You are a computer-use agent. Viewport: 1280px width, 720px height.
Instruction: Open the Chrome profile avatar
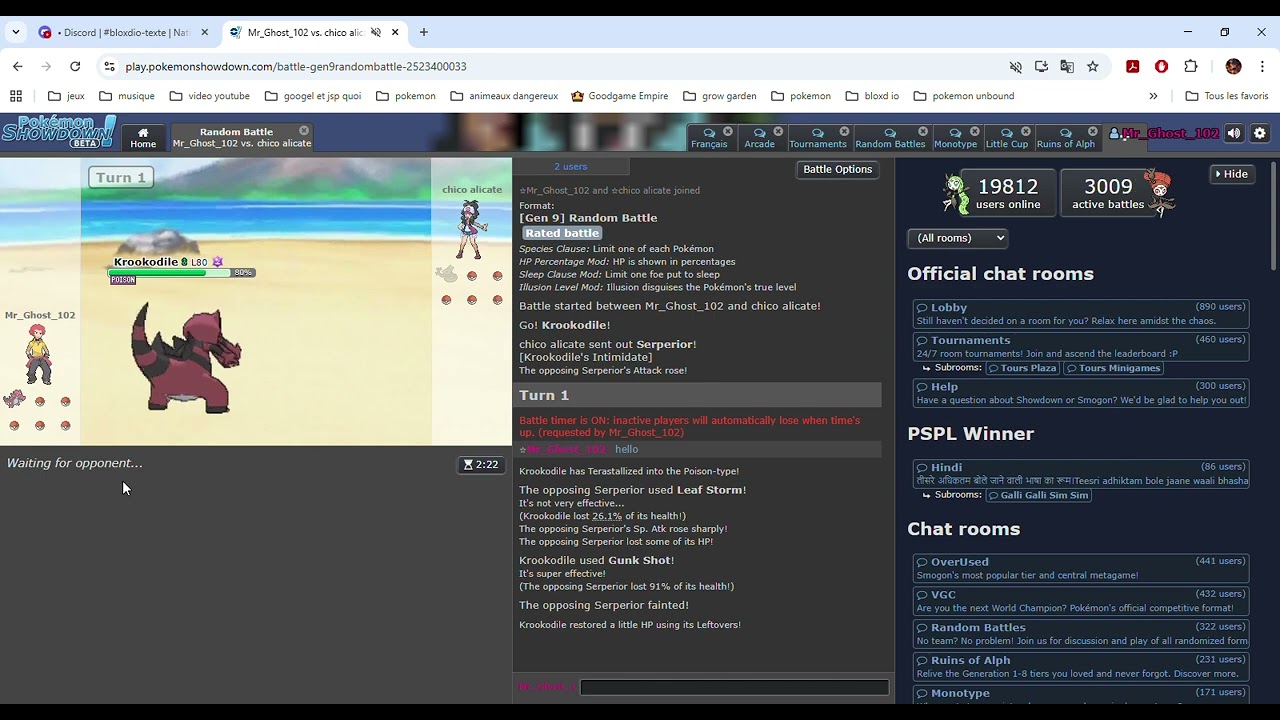(1233, 66)
